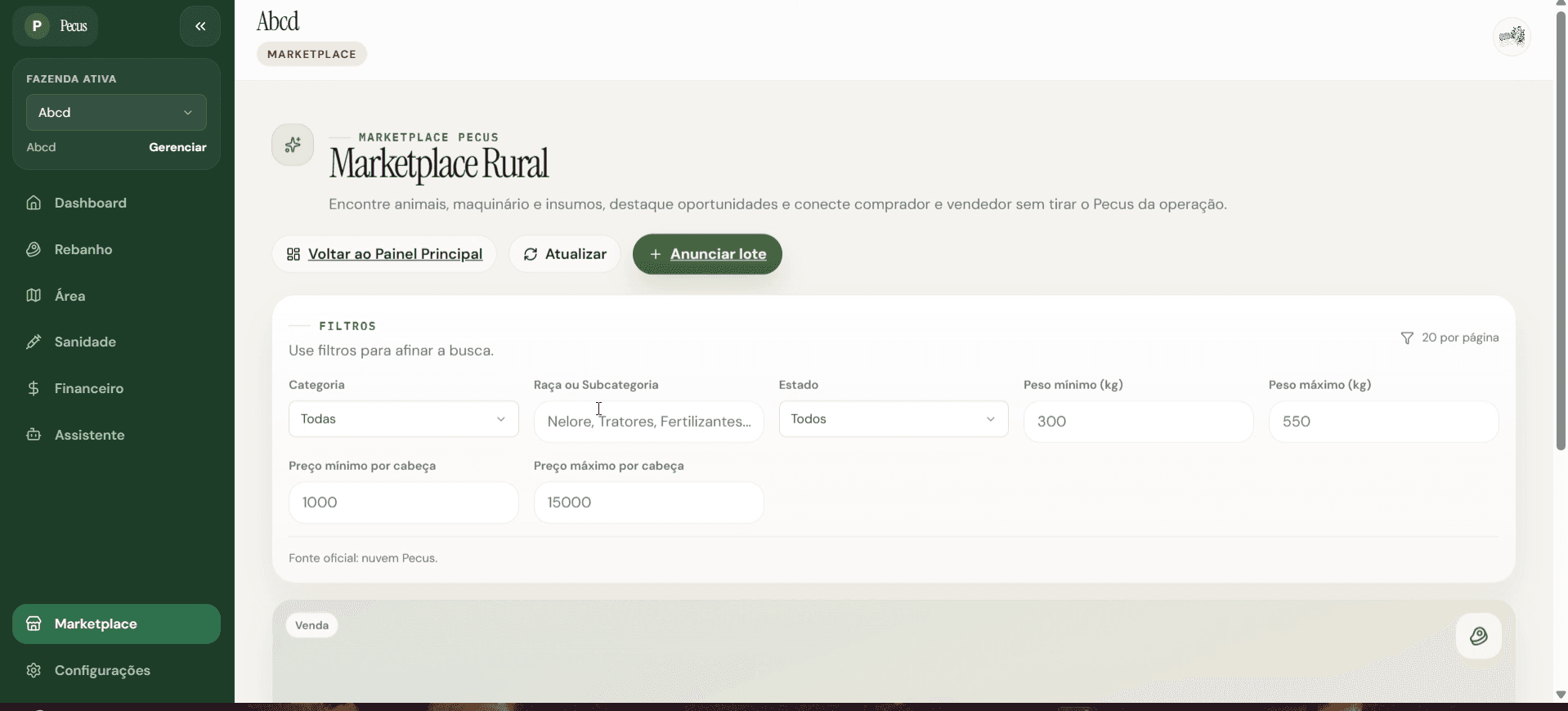
Task: Open Financeiro section
Action: [x=116, y=388]
